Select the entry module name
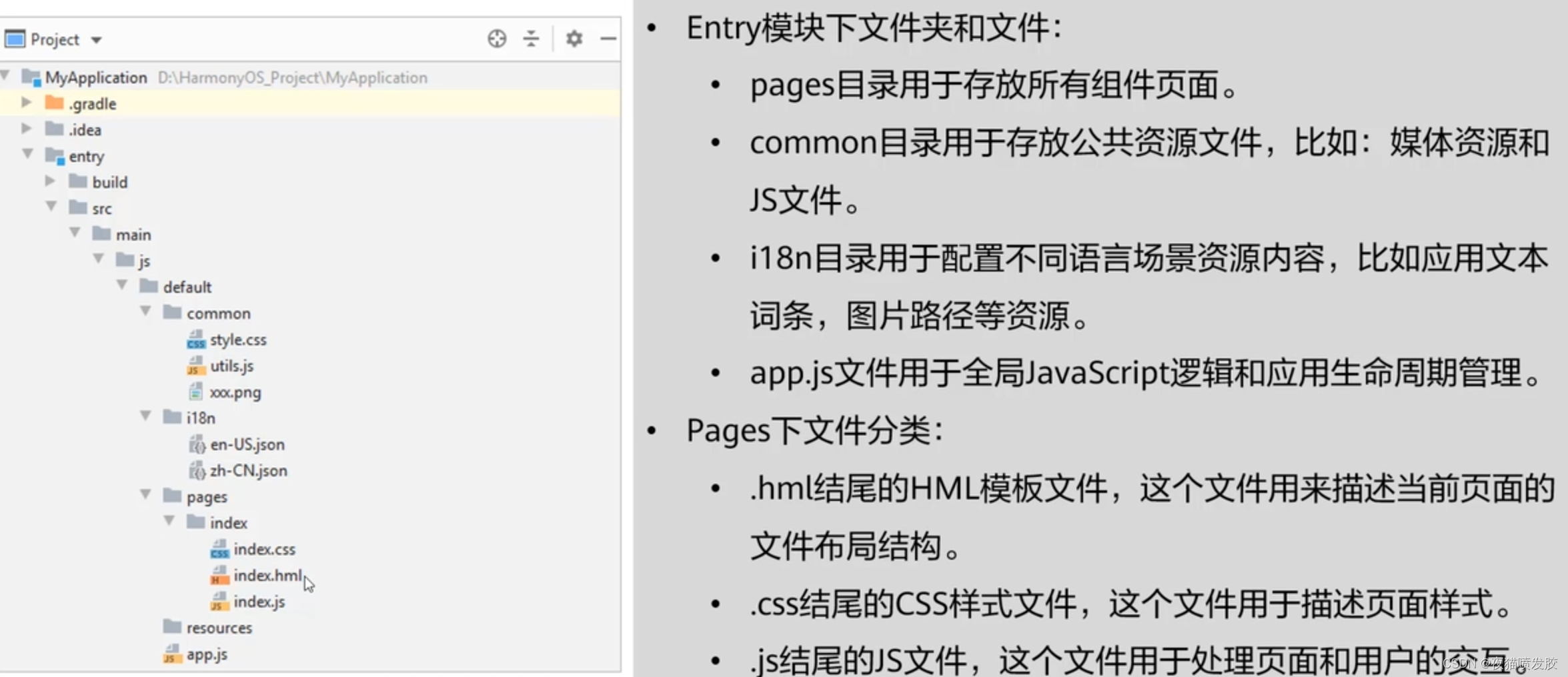The width and height of the screenshot is (1568, 677). [x=87, y=157]
